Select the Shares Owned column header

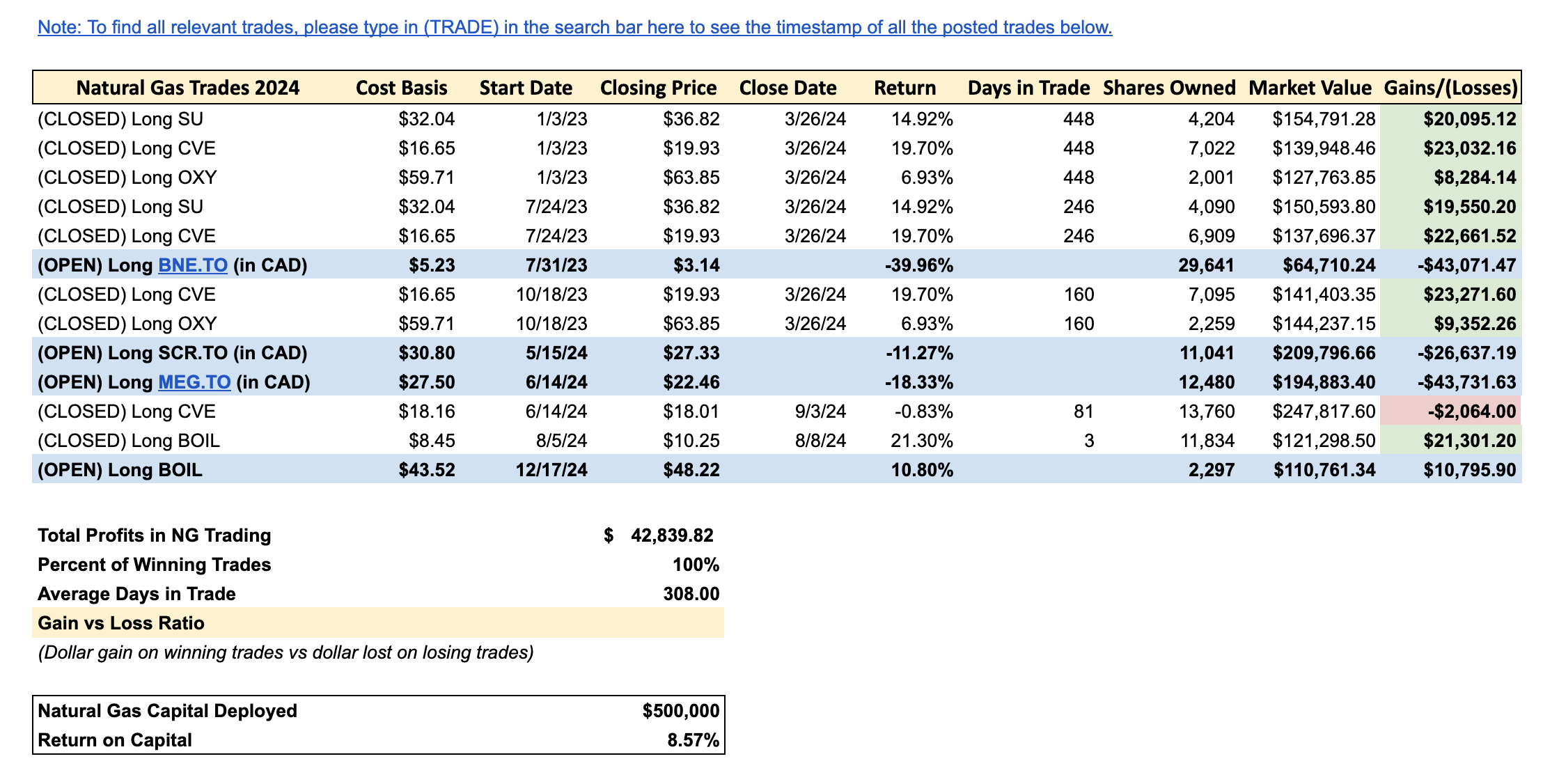tap(1169, 88)
